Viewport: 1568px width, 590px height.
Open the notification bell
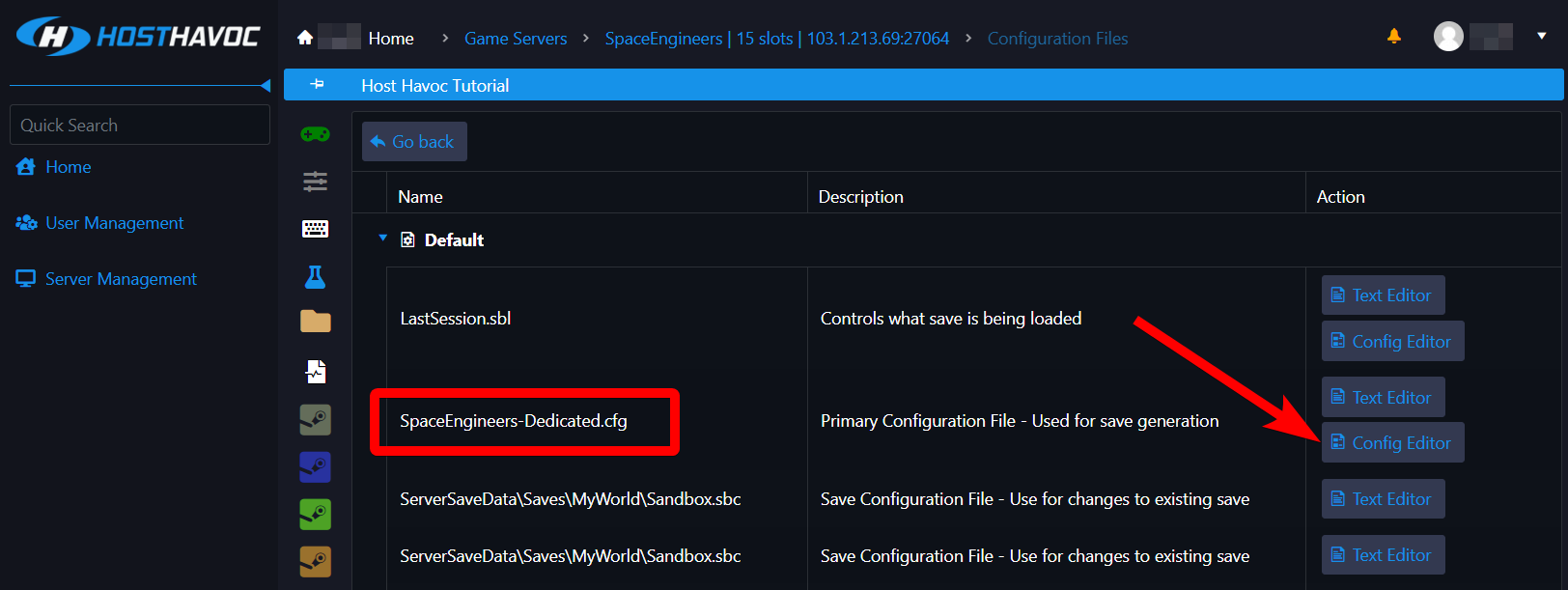coord(1393,36)
